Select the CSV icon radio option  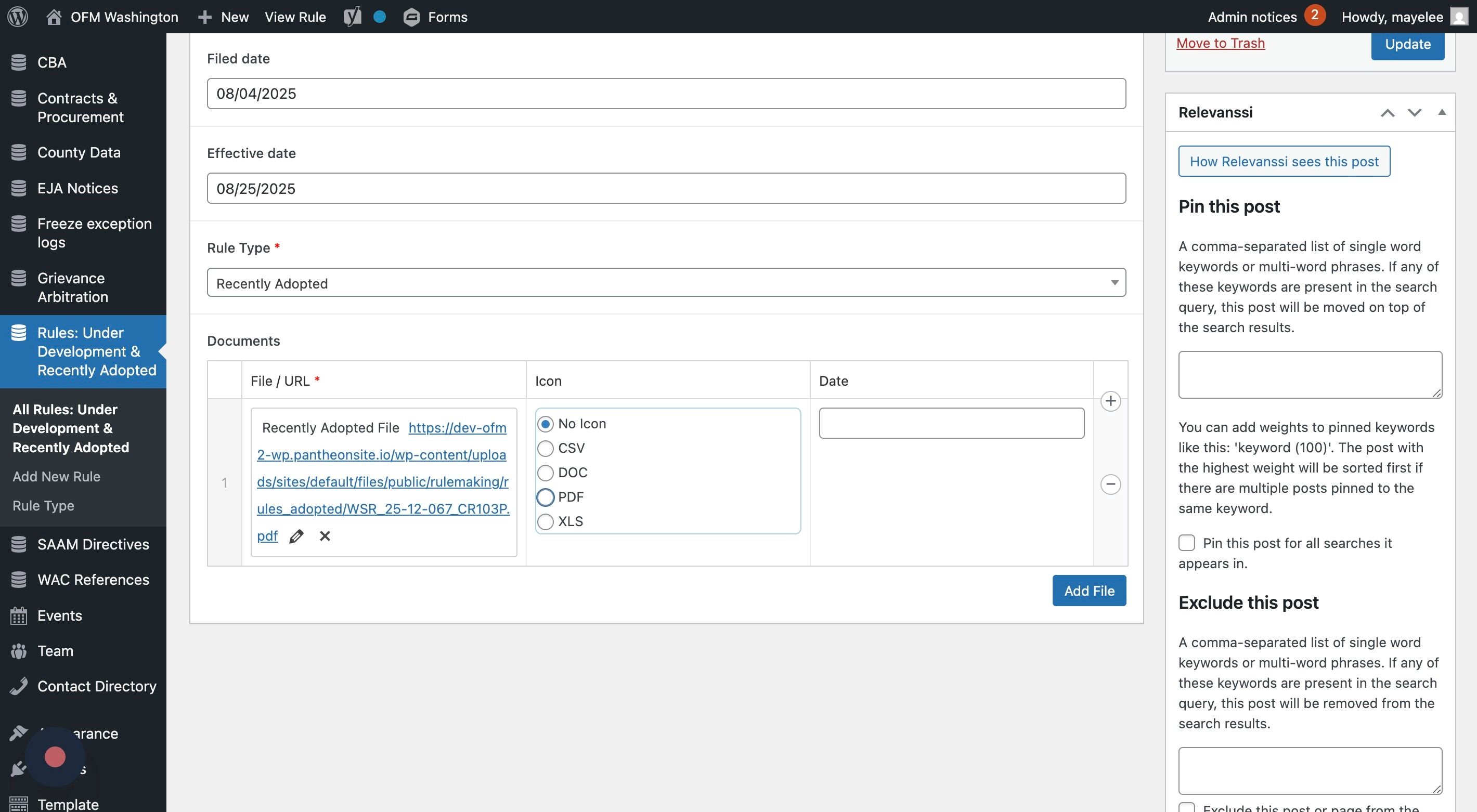pyautogui.click(x=545, y=448)
